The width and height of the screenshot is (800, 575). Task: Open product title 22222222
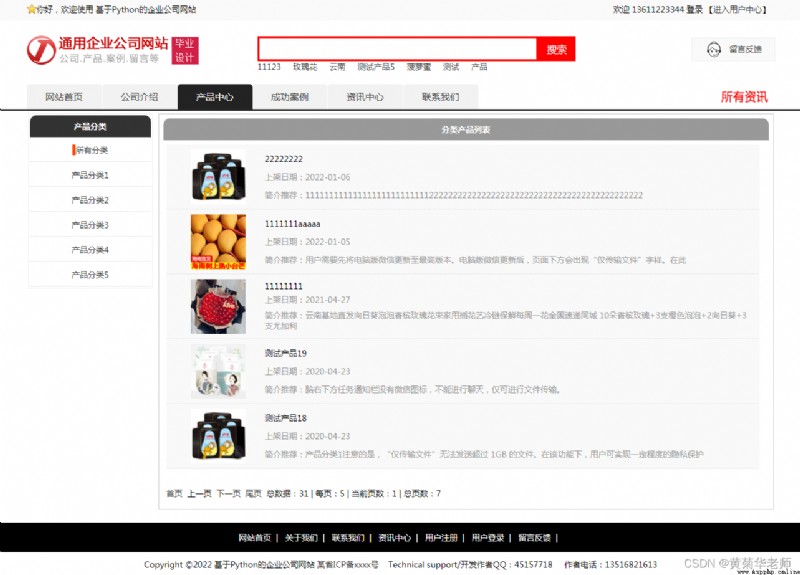tap(284, 159)
